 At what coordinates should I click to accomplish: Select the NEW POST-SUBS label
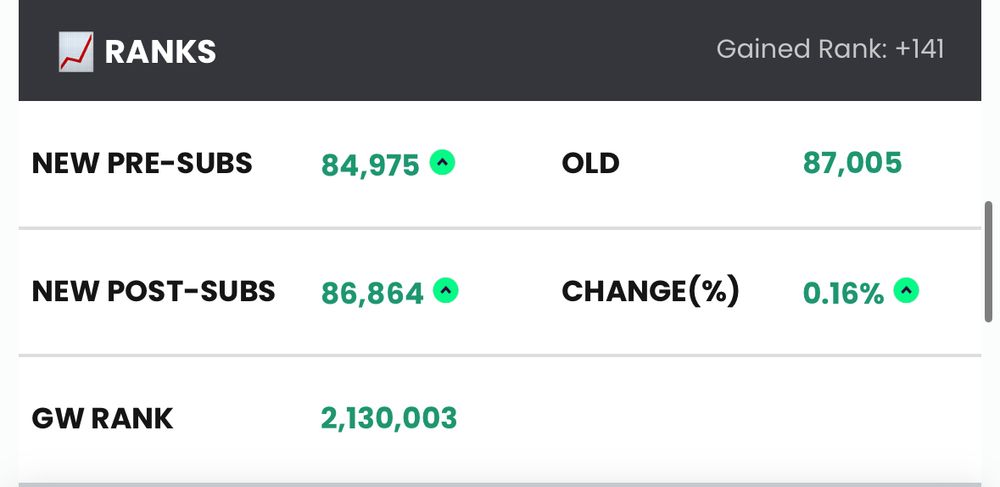(153, 292)
